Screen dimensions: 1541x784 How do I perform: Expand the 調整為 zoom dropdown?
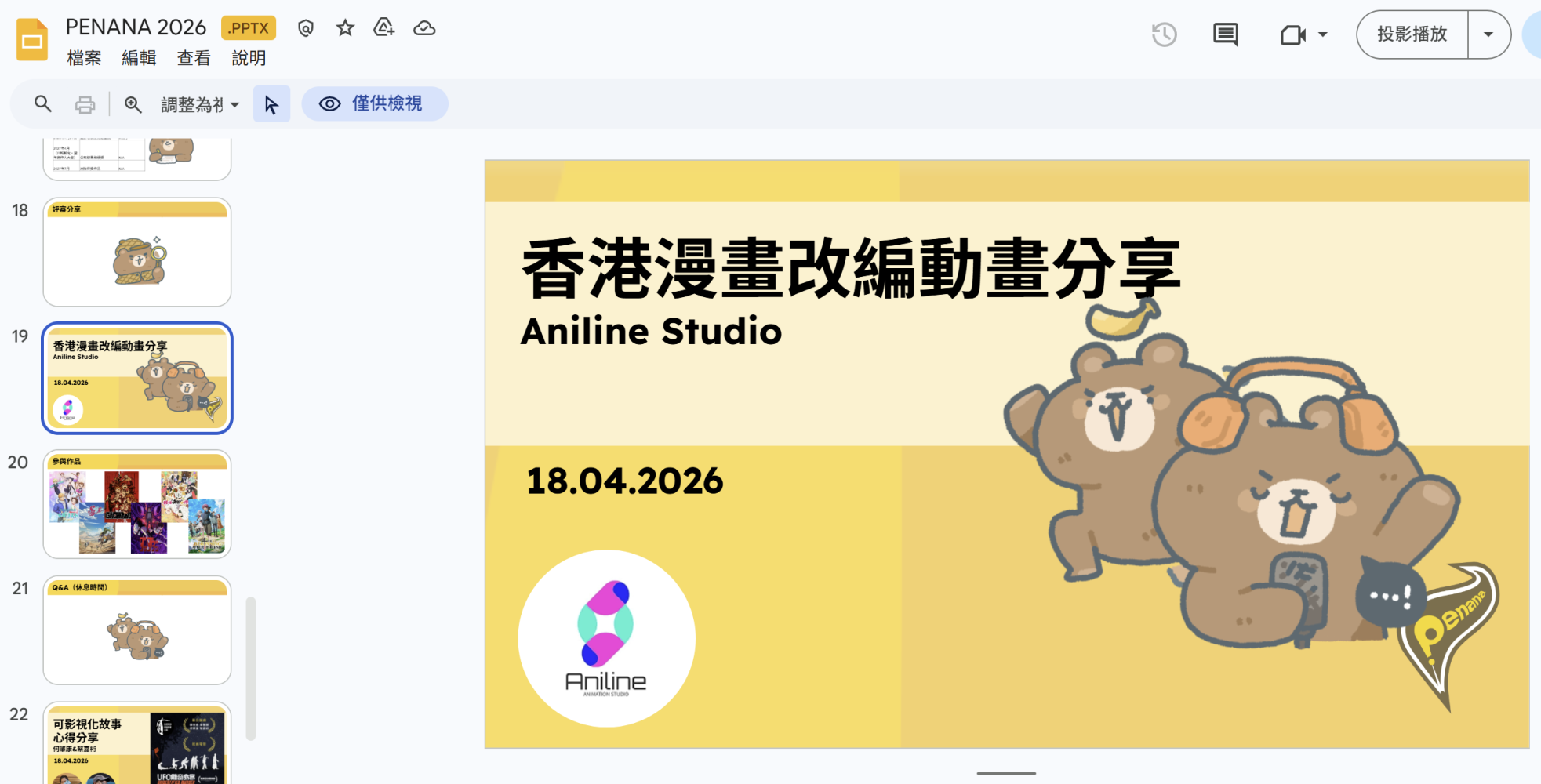pos(200,104)
